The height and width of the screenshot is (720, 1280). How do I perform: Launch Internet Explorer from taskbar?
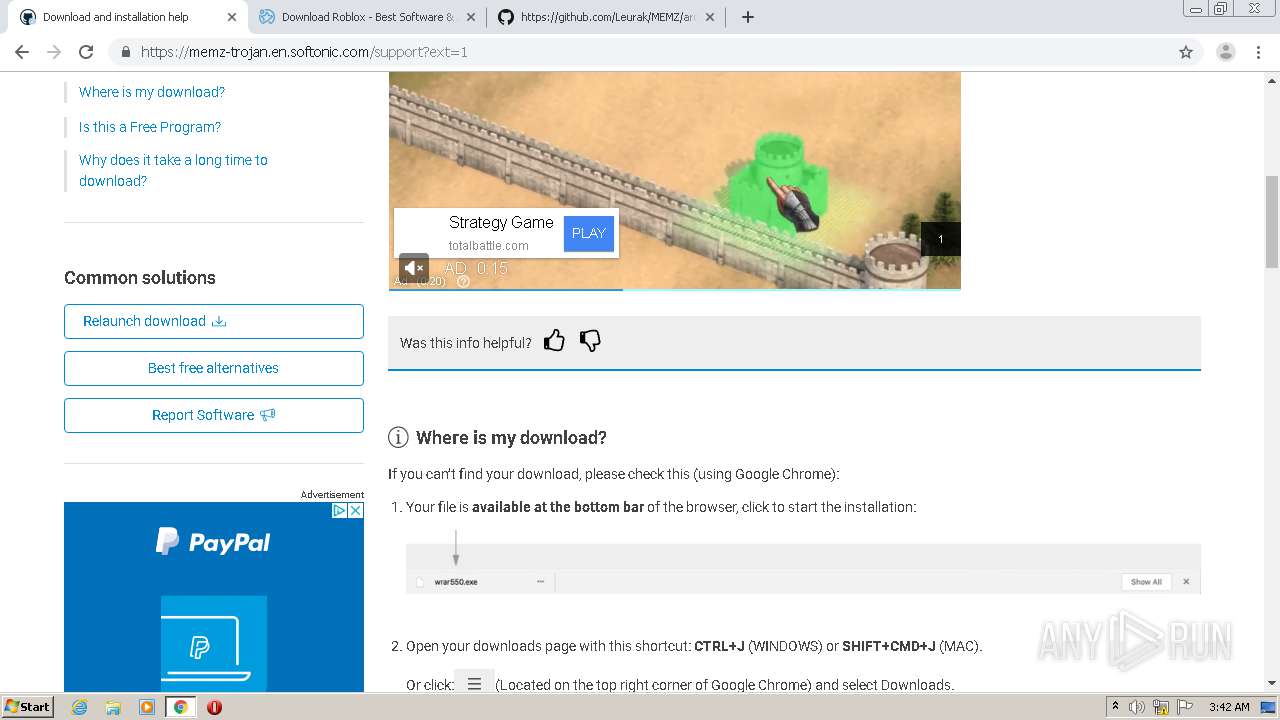click(x=79, y=707)
